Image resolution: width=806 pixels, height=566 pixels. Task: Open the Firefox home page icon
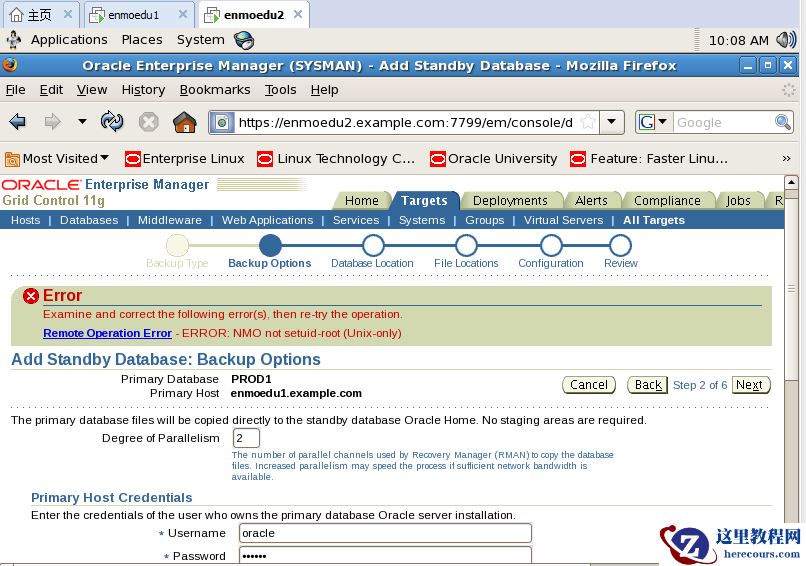coord(185,122)
